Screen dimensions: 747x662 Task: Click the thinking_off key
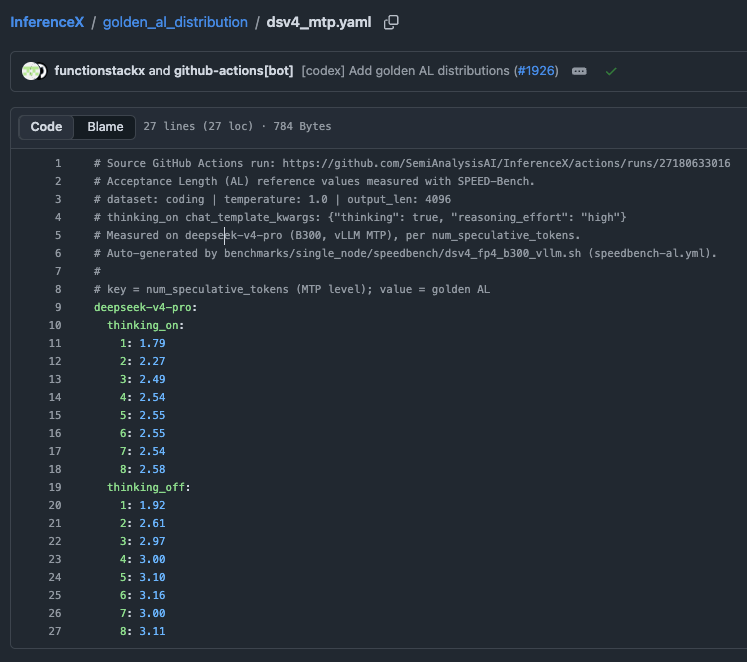(146, 487)
